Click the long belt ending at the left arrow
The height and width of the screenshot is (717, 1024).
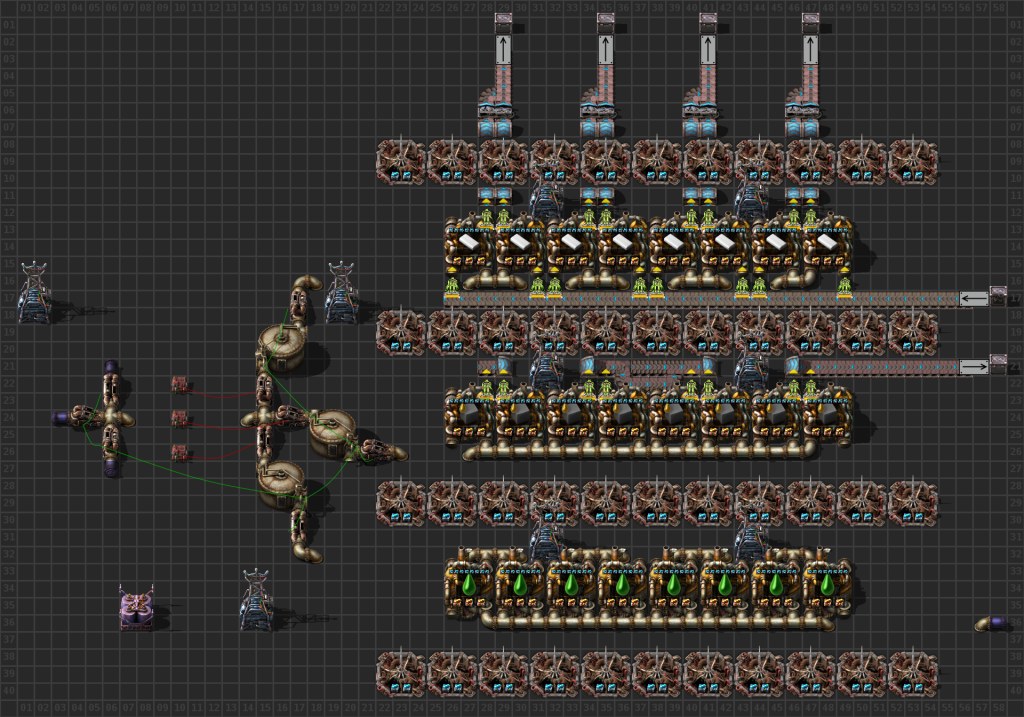coord(703,299)
